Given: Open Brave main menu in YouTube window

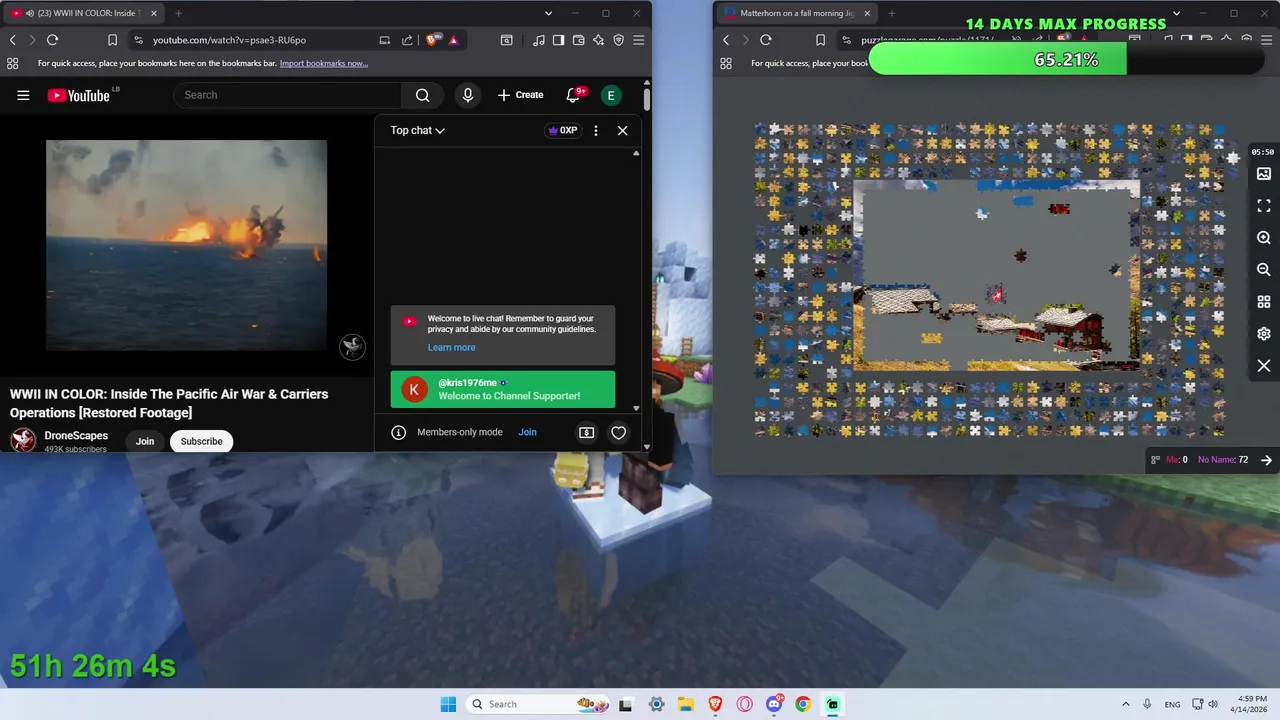Looking at the screenshot, I should pos(638,40).
